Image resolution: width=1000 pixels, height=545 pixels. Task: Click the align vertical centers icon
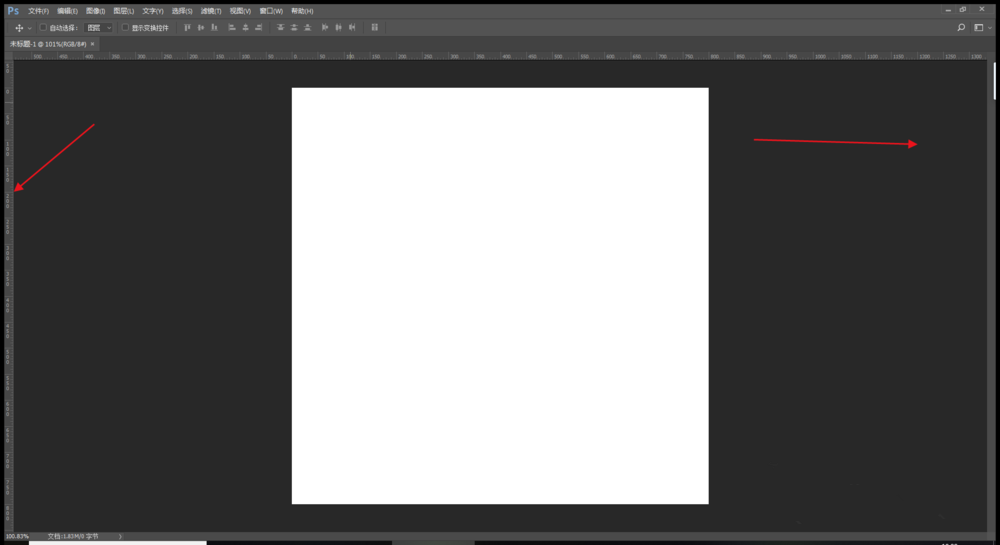pos(201,27)
